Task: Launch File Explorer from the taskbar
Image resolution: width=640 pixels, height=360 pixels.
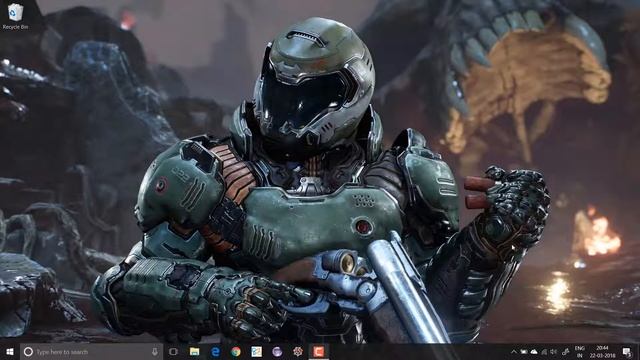Action: [x=195, y=351]
